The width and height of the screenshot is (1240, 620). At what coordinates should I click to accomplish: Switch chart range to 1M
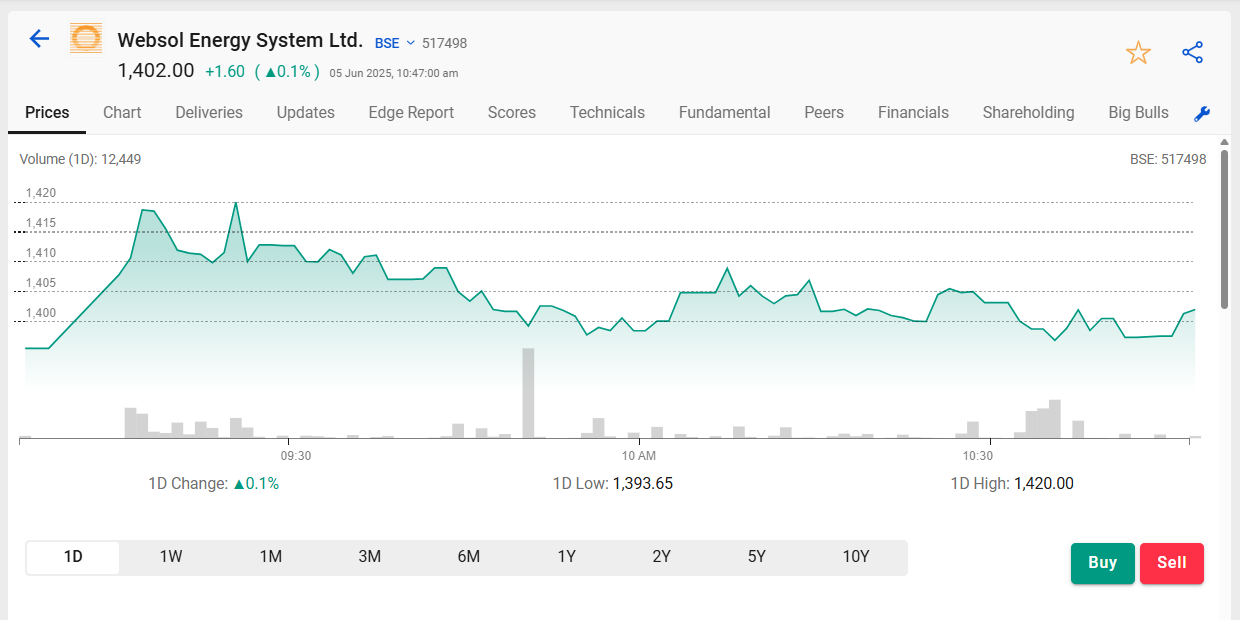point(270,557)
